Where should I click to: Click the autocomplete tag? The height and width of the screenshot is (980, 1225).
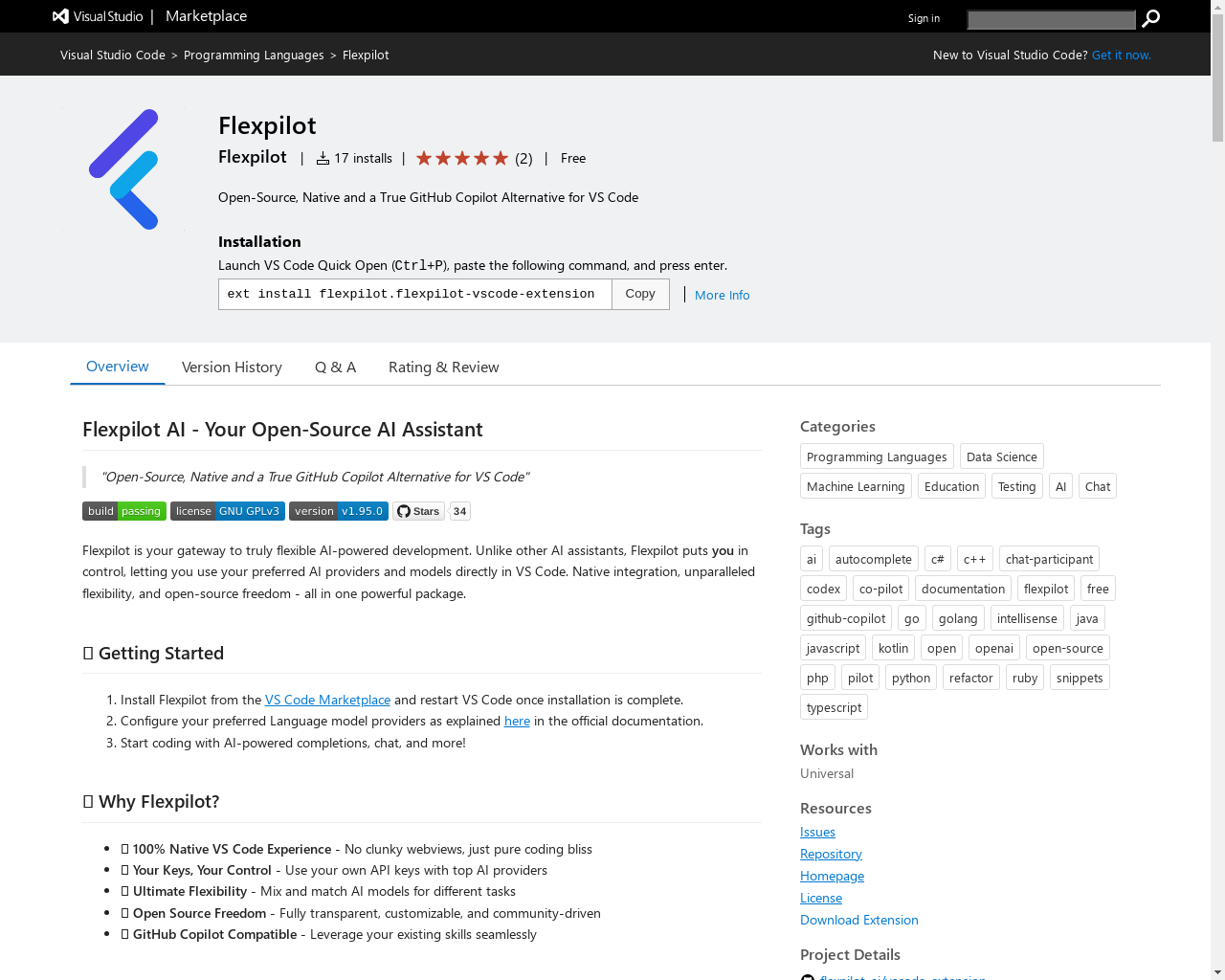click(874, 559)
